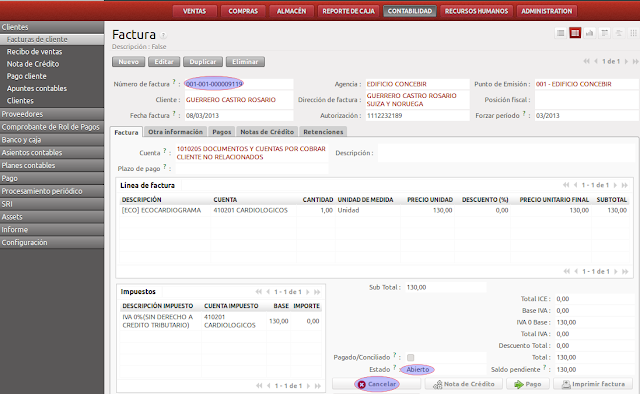Open the COMPRAS top menu
Screen dimensions: 640x394
click(x=243, y=11)
